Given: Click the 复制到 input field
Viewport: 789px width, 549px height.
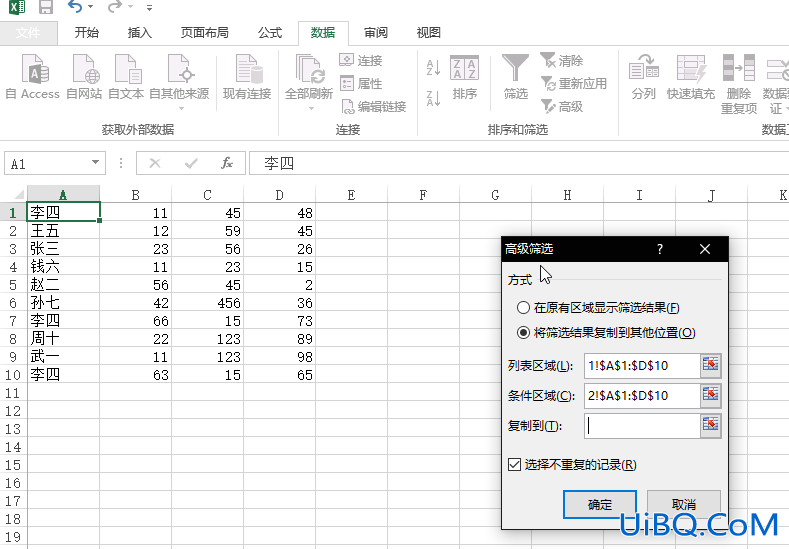Looking at the screenshot, I should [x=642, y=426].
